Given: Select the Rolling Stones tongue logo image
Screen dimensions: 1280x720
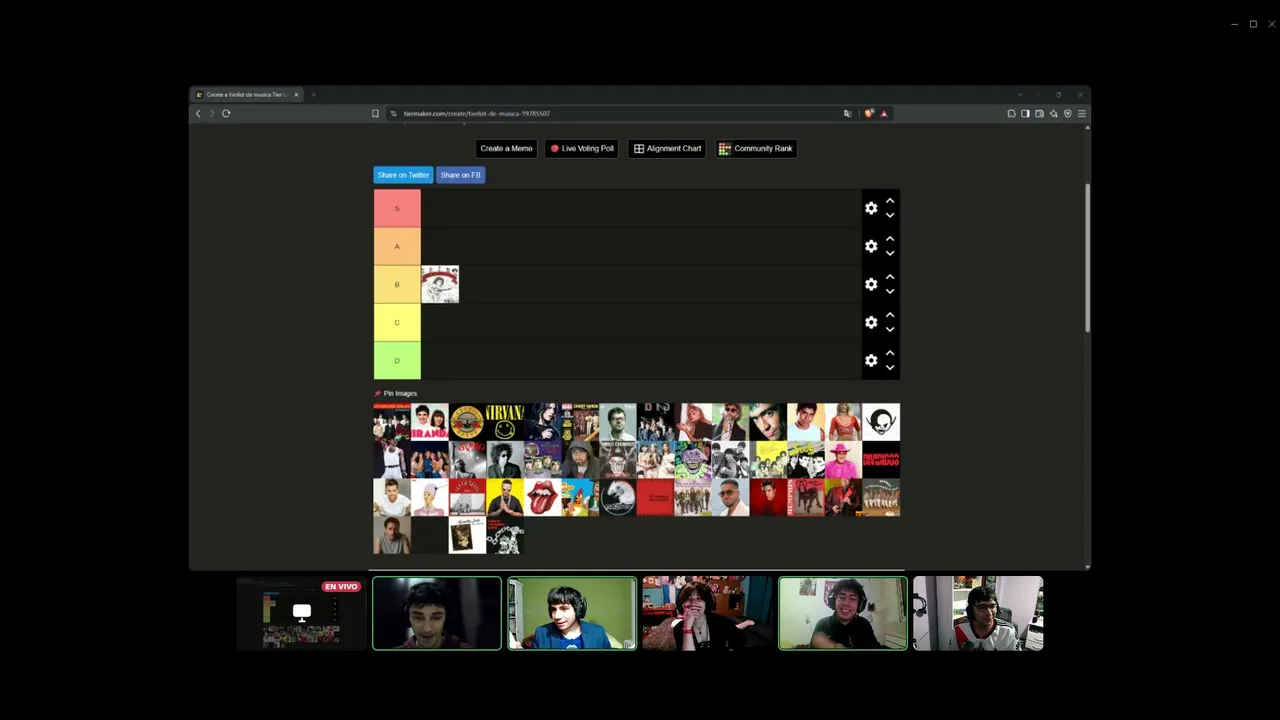Looking at the screenshot, I should (x=542, y=497).
